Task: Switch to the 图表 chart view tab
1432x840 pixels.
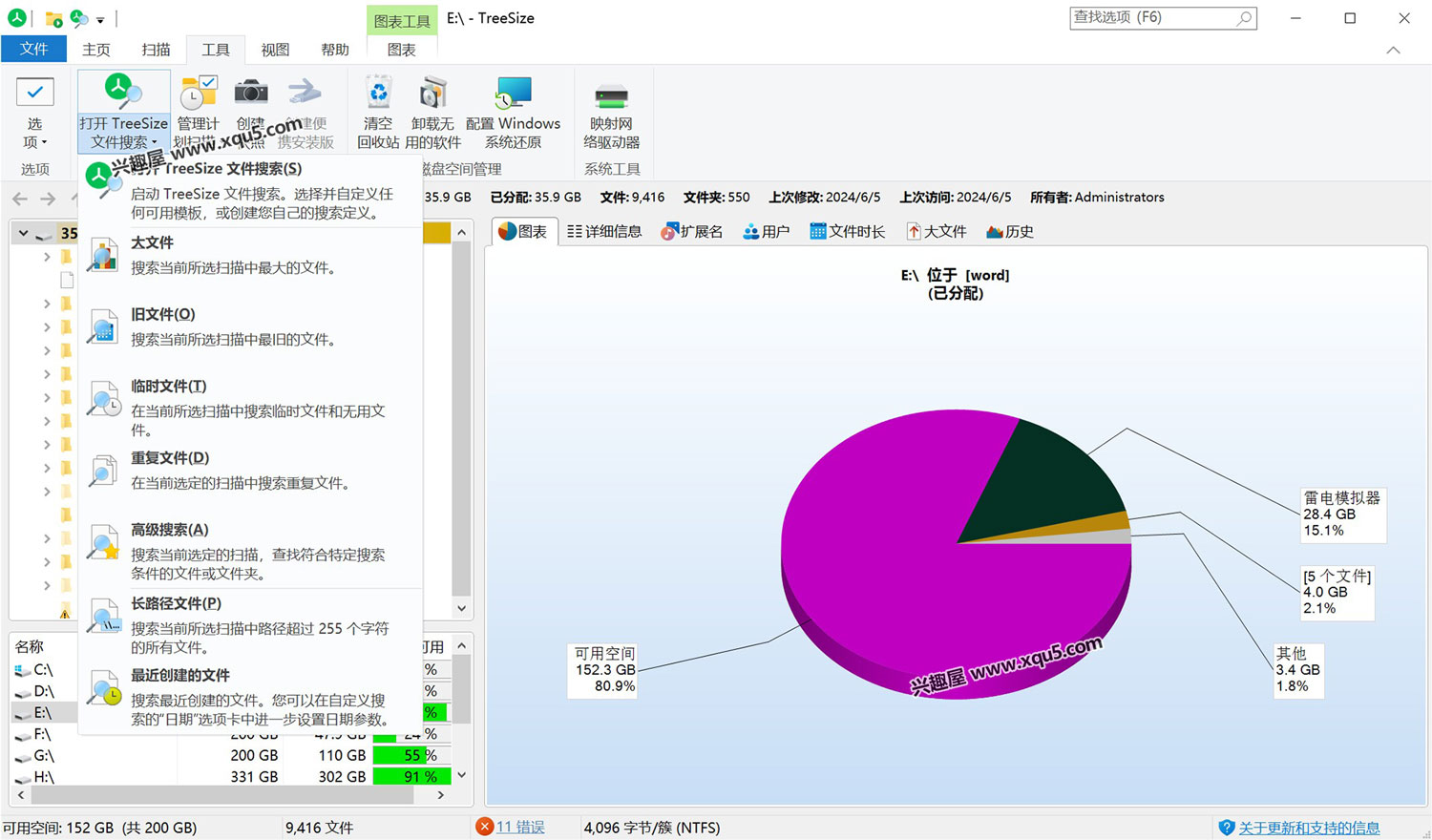Action: pyautogui.click(x=522, y=231)
